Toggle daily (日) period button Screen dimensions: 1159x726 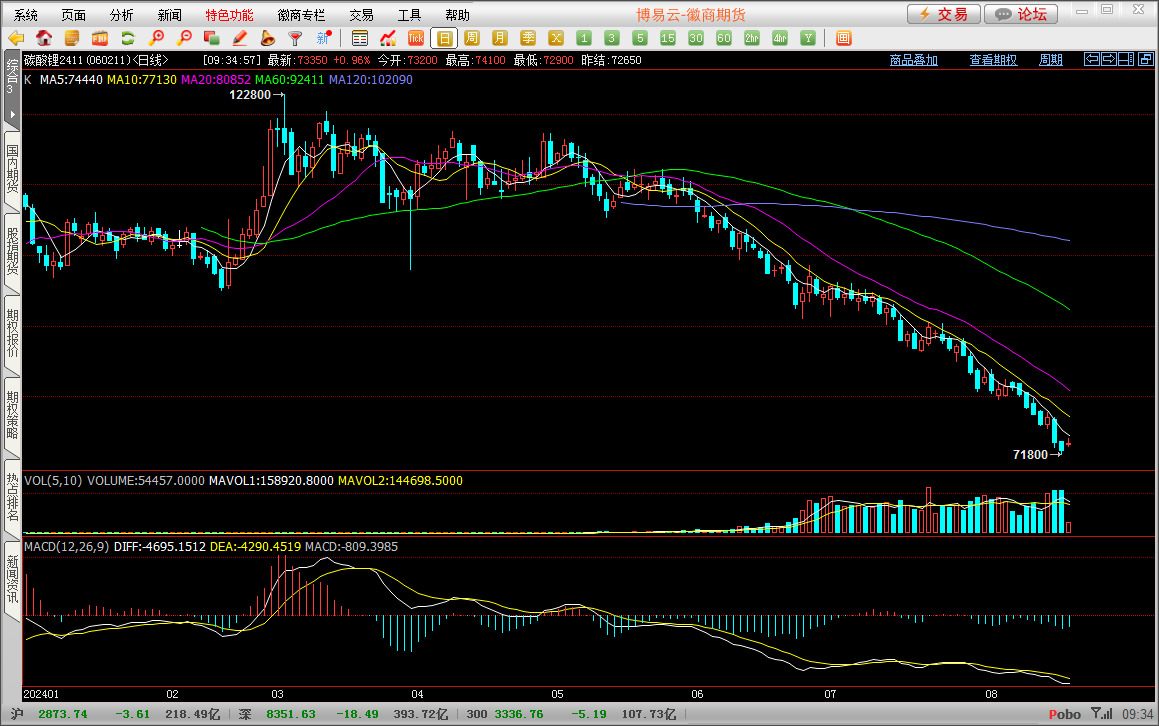click(x=444, y=38)
